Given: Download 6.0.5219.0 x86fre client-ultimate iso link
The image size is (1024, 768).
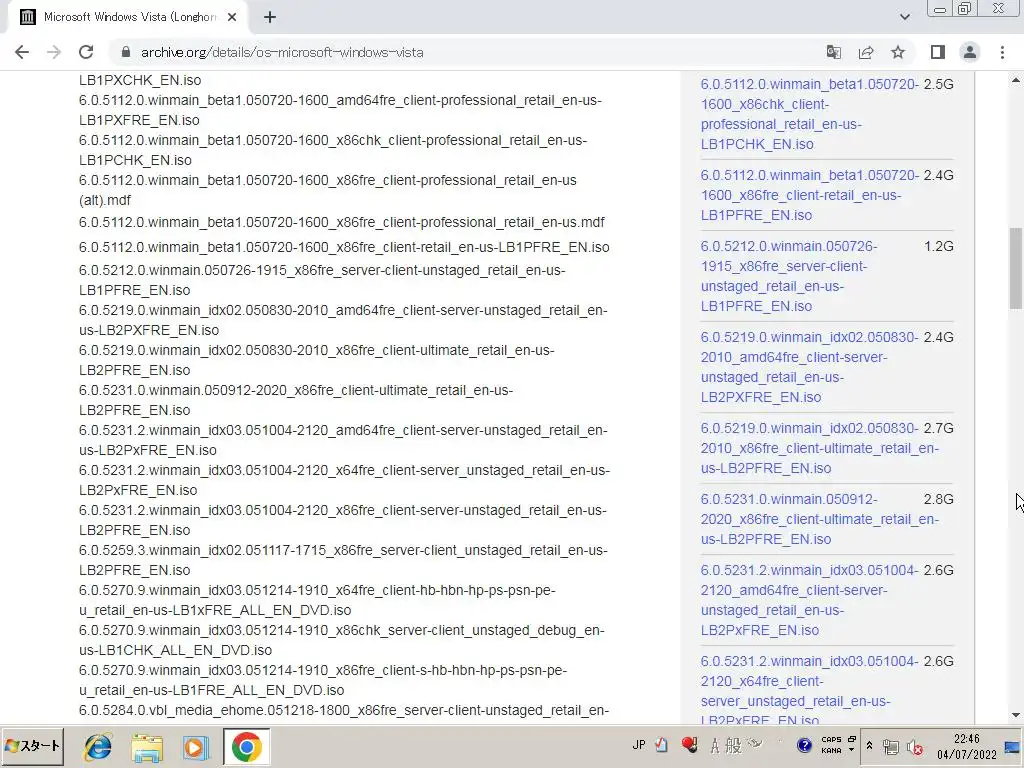Looking at the screenshot, I should (x=820, y=448).
